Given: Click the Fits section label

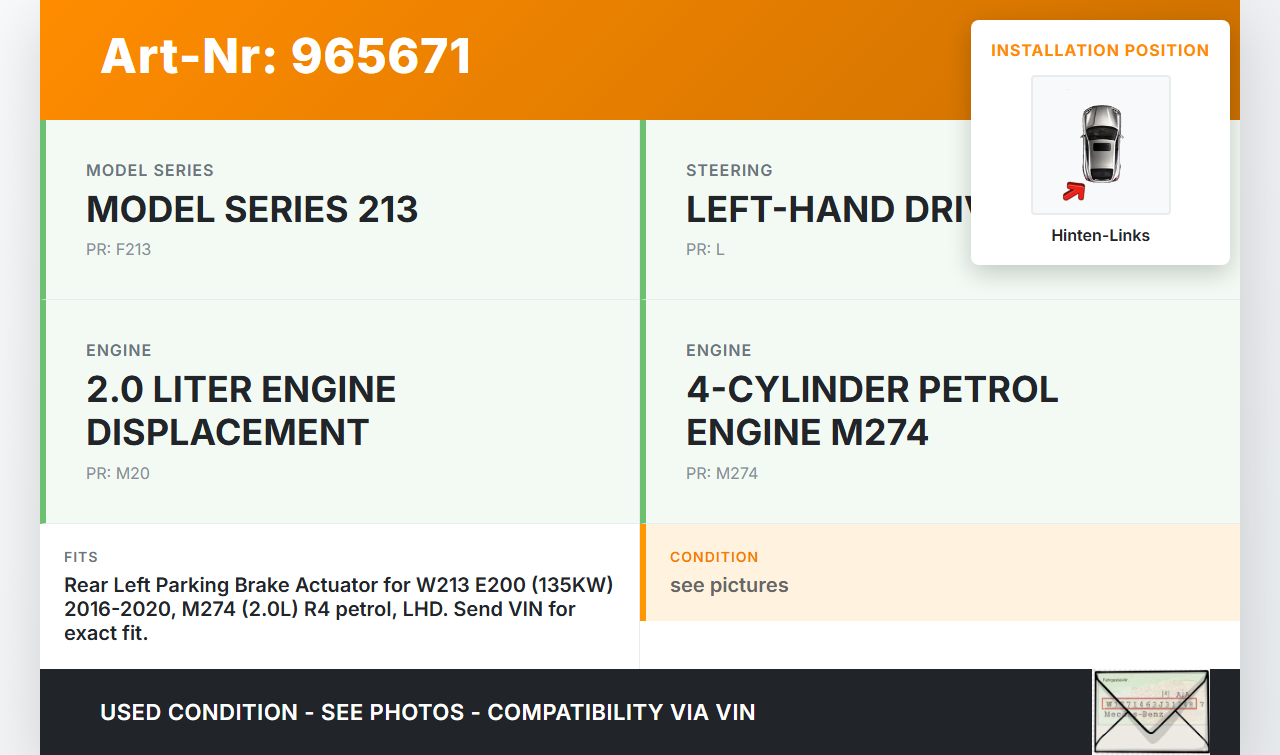Looking at the screenshot, I should (x=81, y=557).
